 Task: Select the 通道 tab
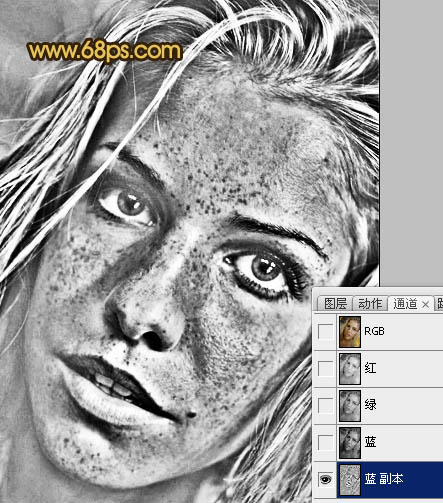coord(405,304)
